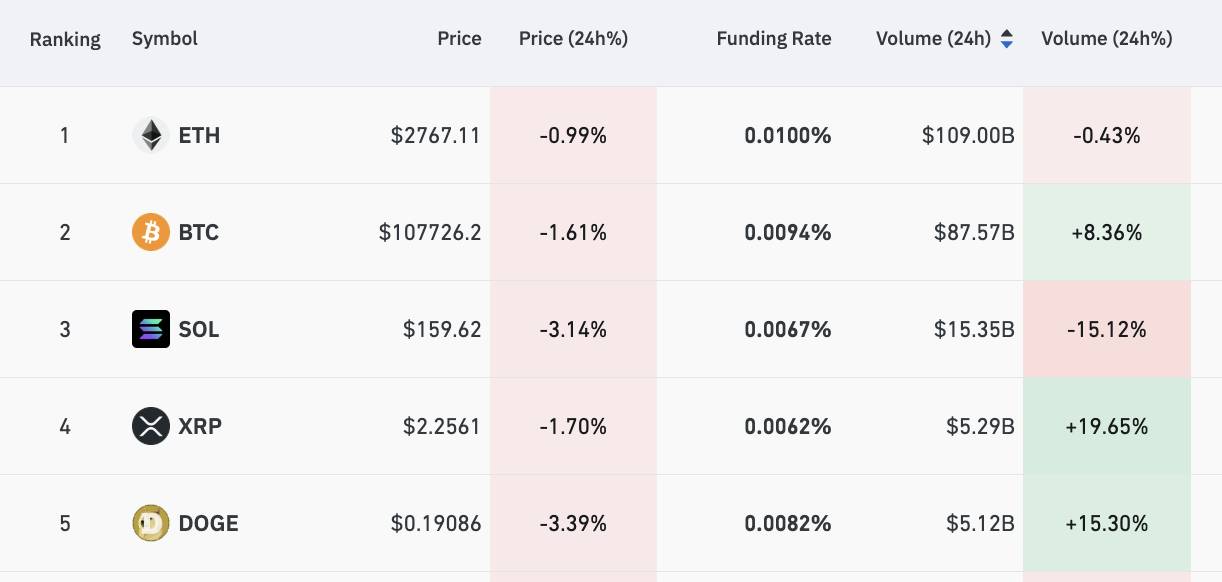The height and width of the screenshot is (582, 1222).
Task: Select the Price (24h%) column header
Action: (x=573, y=39)
